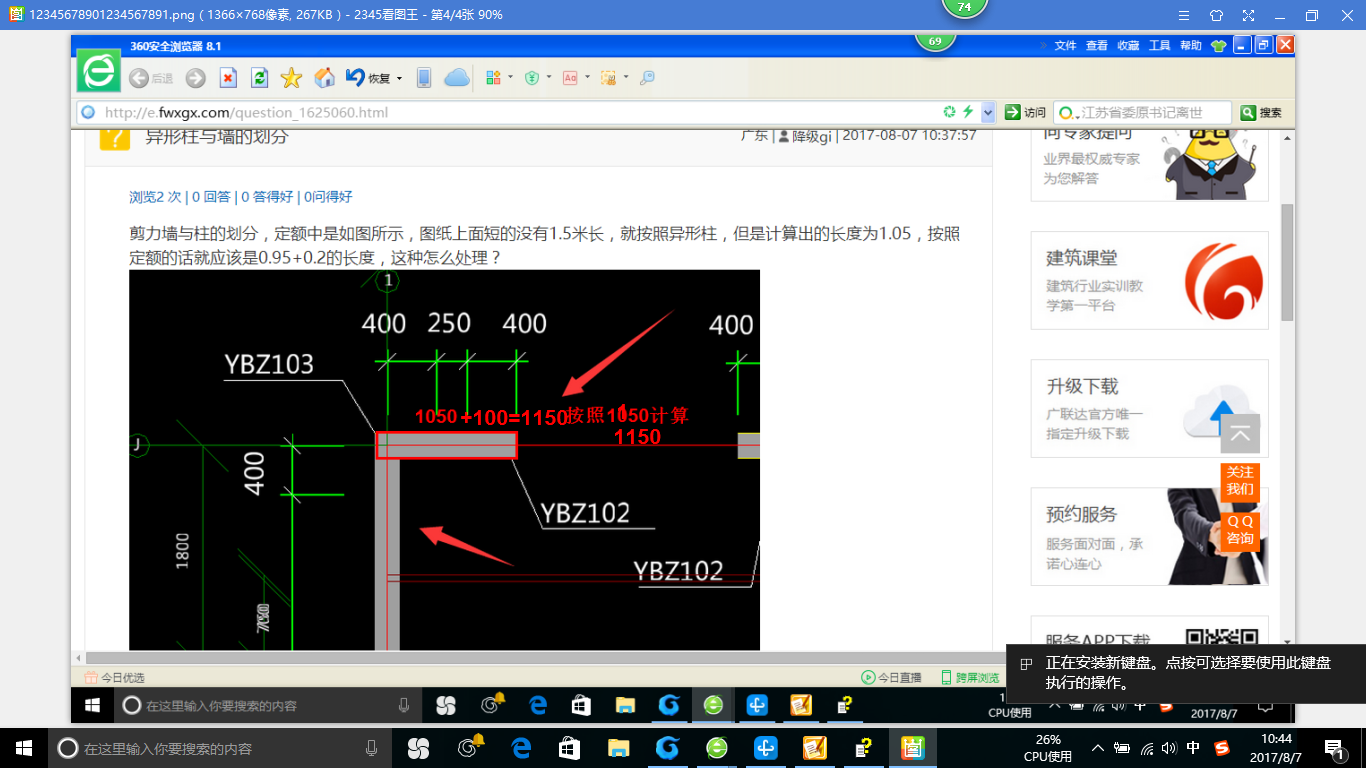
Task: Click the back-to-top arrow button
Action: click(x=1240, y=434)
